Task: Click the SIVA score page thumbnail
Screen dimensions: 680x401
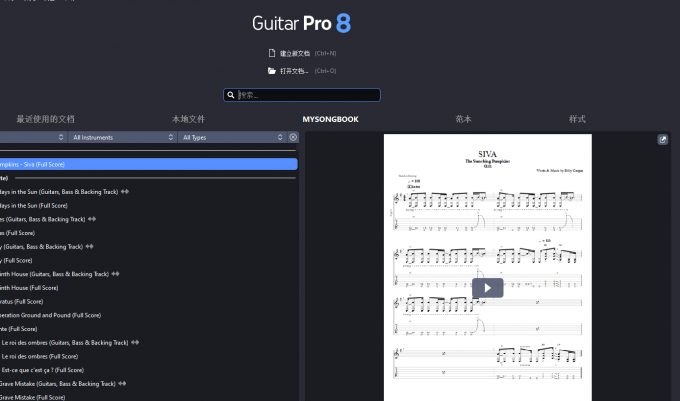Action: coord(487,267)
